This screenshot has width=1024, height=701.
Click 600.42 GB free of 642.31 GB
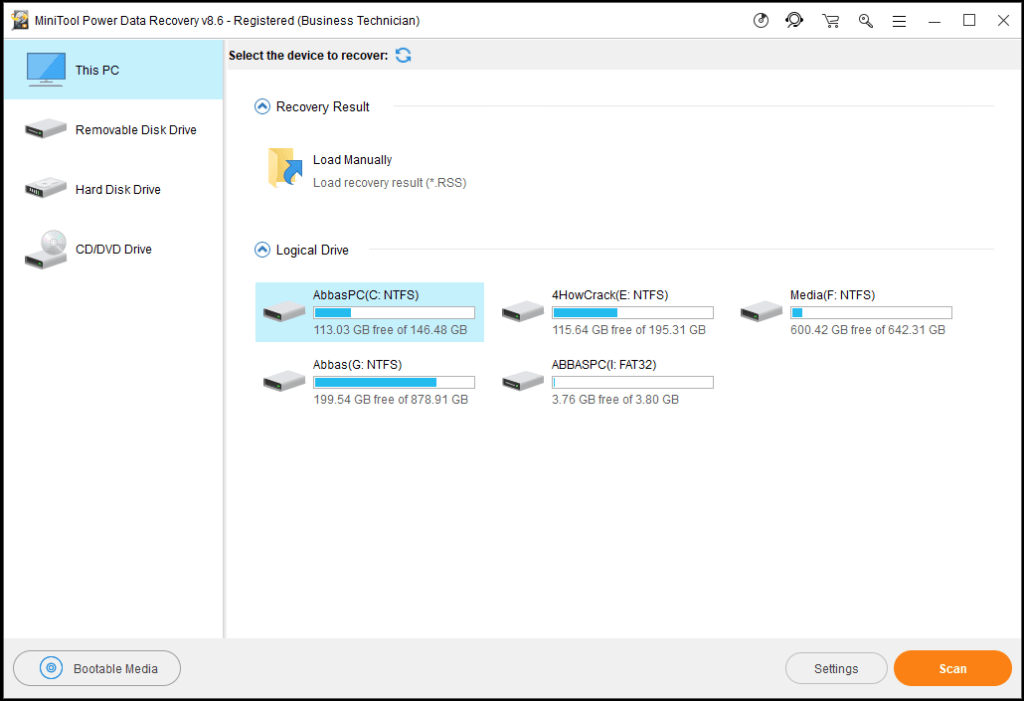867,329
